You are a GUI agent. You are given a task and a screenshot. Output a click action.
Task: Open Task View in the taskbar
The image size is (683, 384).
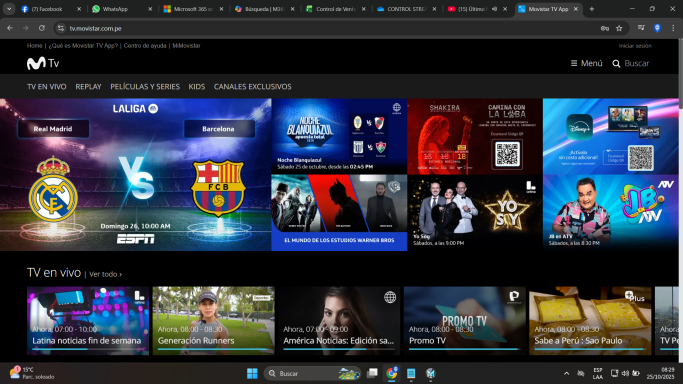(x=372, y=373)
